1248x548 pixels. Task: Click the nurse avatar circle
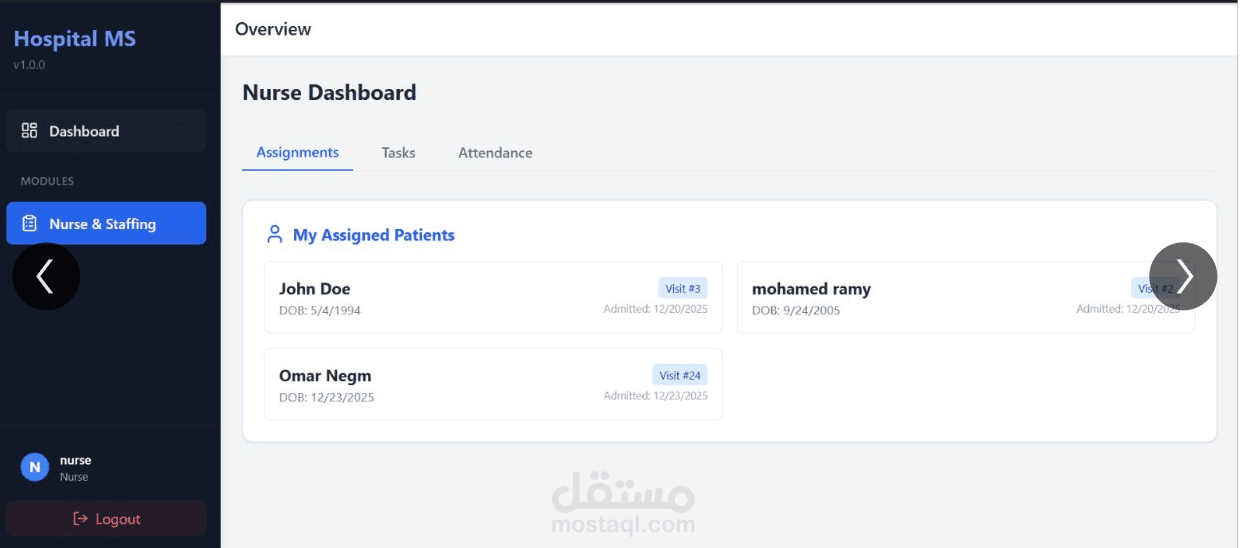click(35, 467)
